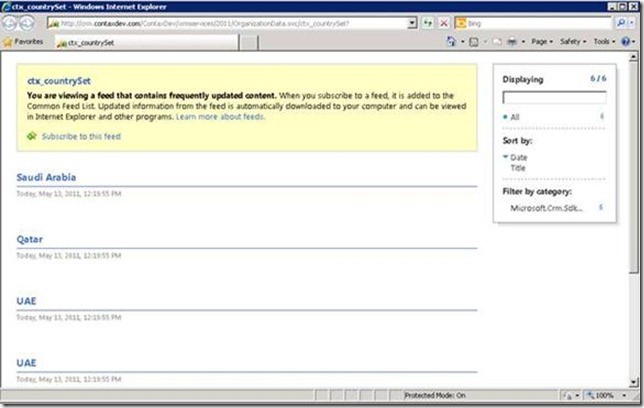The width and height of the screenshot is (644, 408).
Task: Click the Subscribe feed icon
Action: tap(32, 136)
